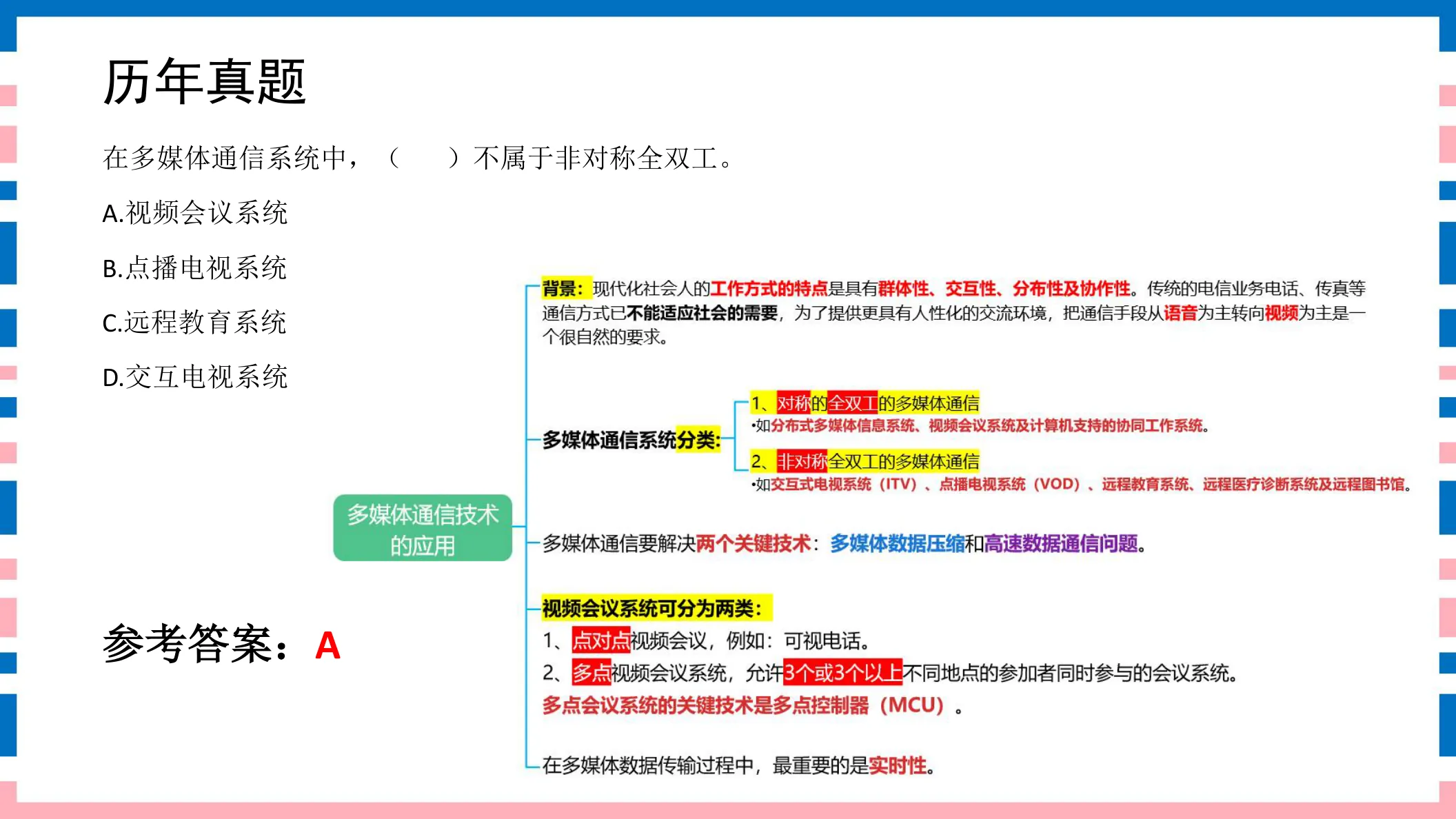Click the red highlighted '点对点' text
The height and width of the screenshot is (819, 1456).
coord(601,640)
